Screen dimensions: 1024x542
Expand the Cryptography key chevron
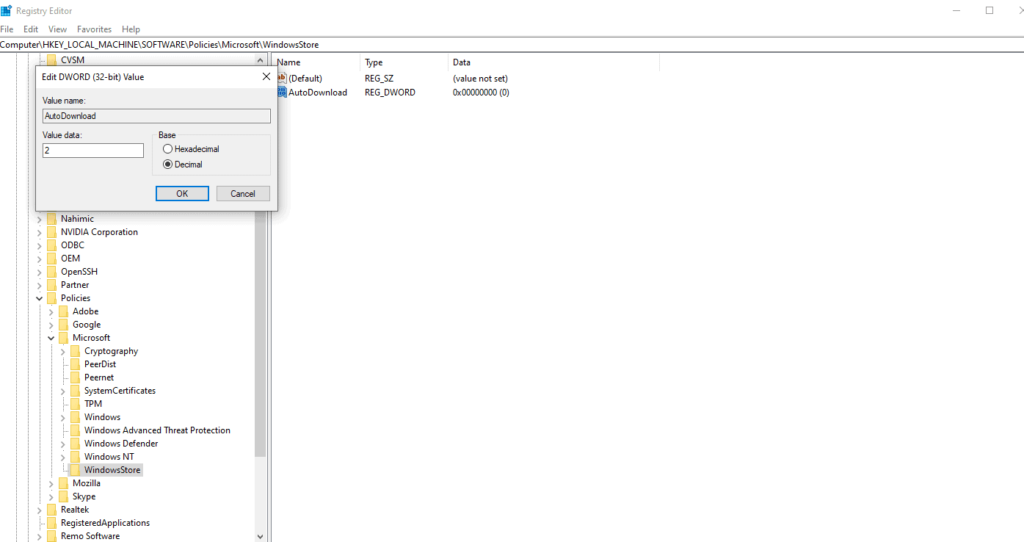point(63,351)
